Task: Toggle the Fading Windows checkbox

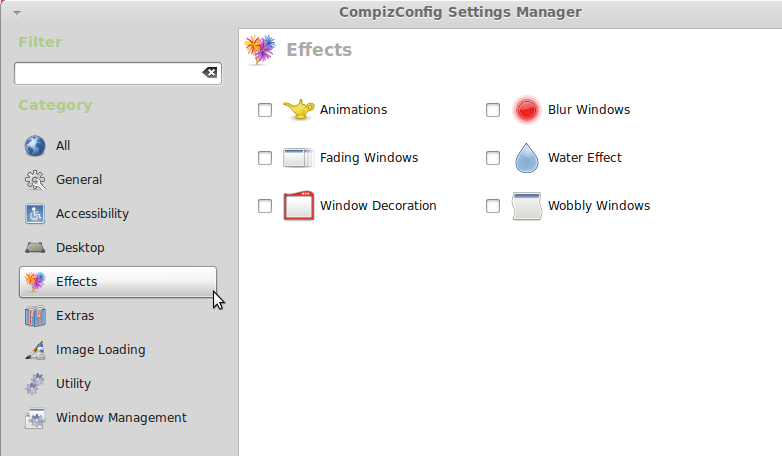Action: (x=265, y=158)
